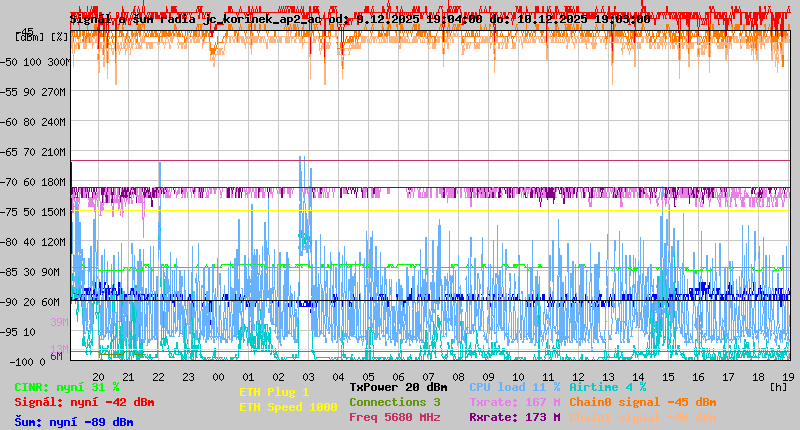Screen dimensions: 800x430
Task: Click the 00 hour tick on time axis
Action: [218, 376]
